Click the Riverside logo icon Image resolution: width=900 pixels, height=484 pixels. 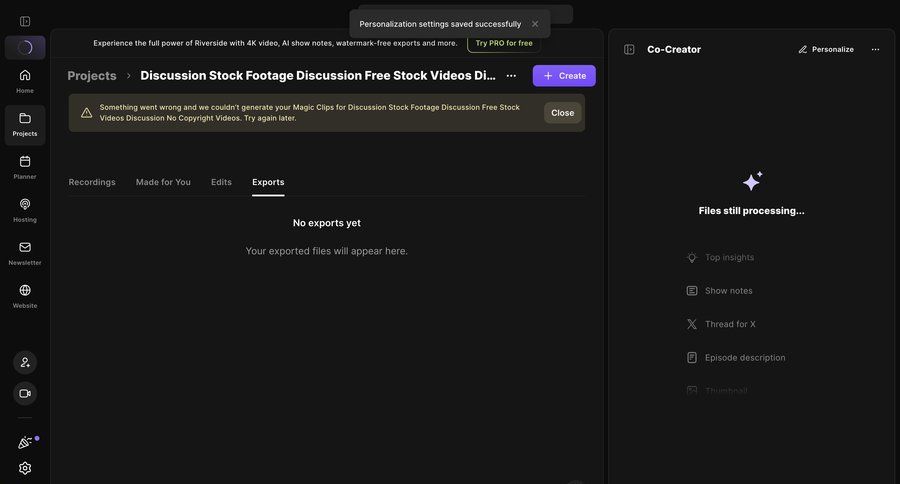coord(25,48)
